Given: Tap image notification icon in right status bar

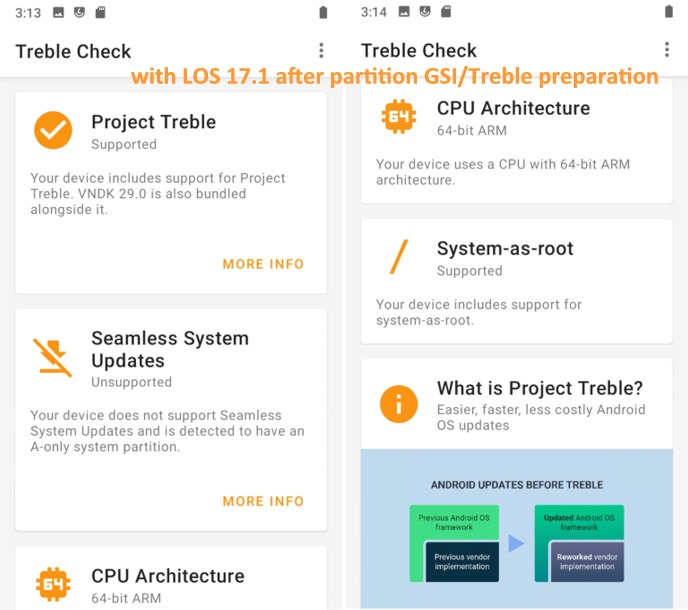Looking at the screenshot, I should (x=404, y=11).
